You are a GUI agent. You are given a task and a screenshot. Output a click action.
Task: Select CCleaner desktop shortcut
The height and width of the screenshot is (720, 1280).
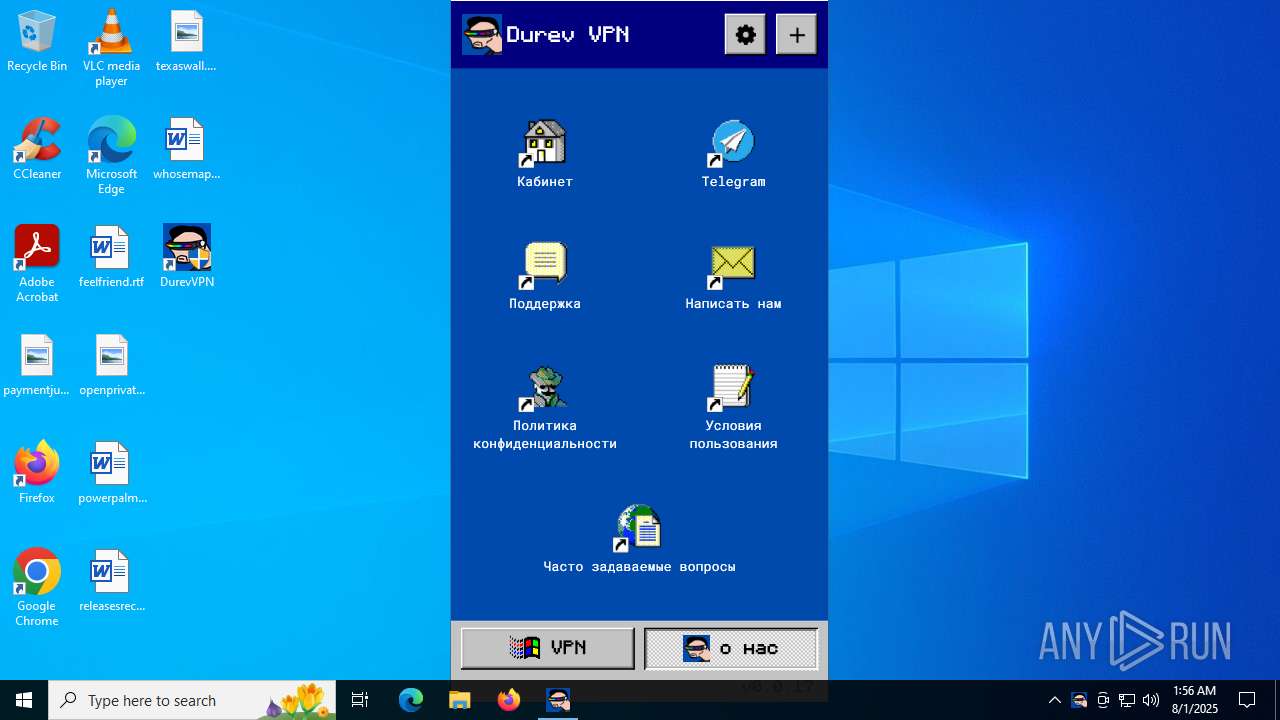tap(37, 149)
